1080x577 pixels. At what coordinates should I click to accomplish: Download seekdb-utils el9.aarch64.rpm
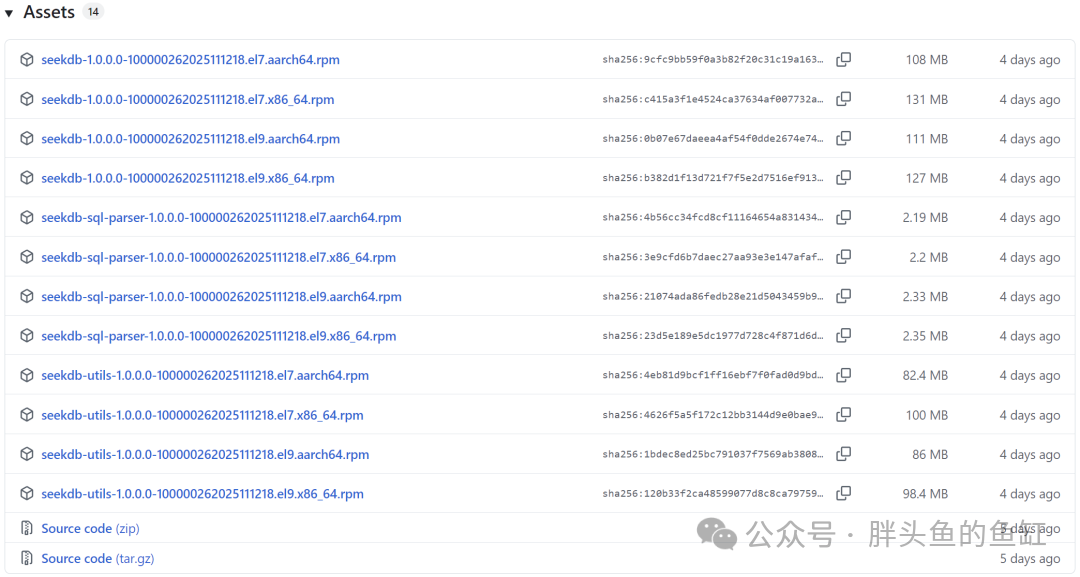[x=205, y=454]
